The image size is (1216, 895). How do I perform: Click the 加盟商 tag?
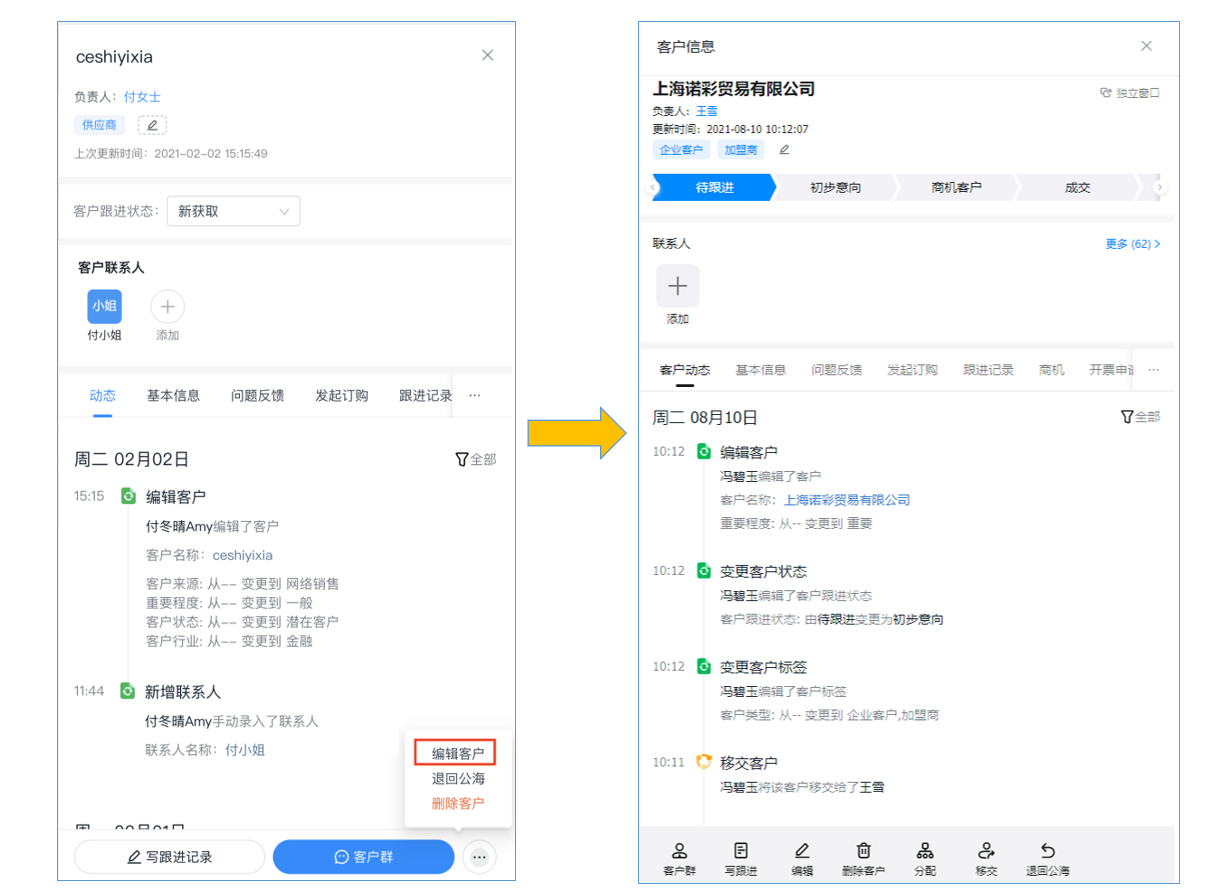741,150
